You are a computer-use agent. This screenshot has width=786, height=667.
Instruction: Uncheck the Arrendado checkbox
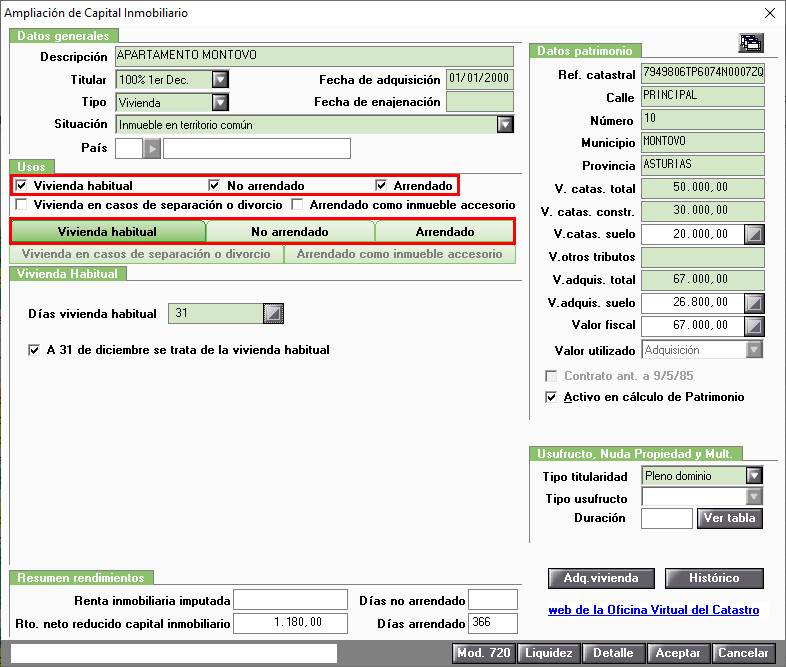381,185
